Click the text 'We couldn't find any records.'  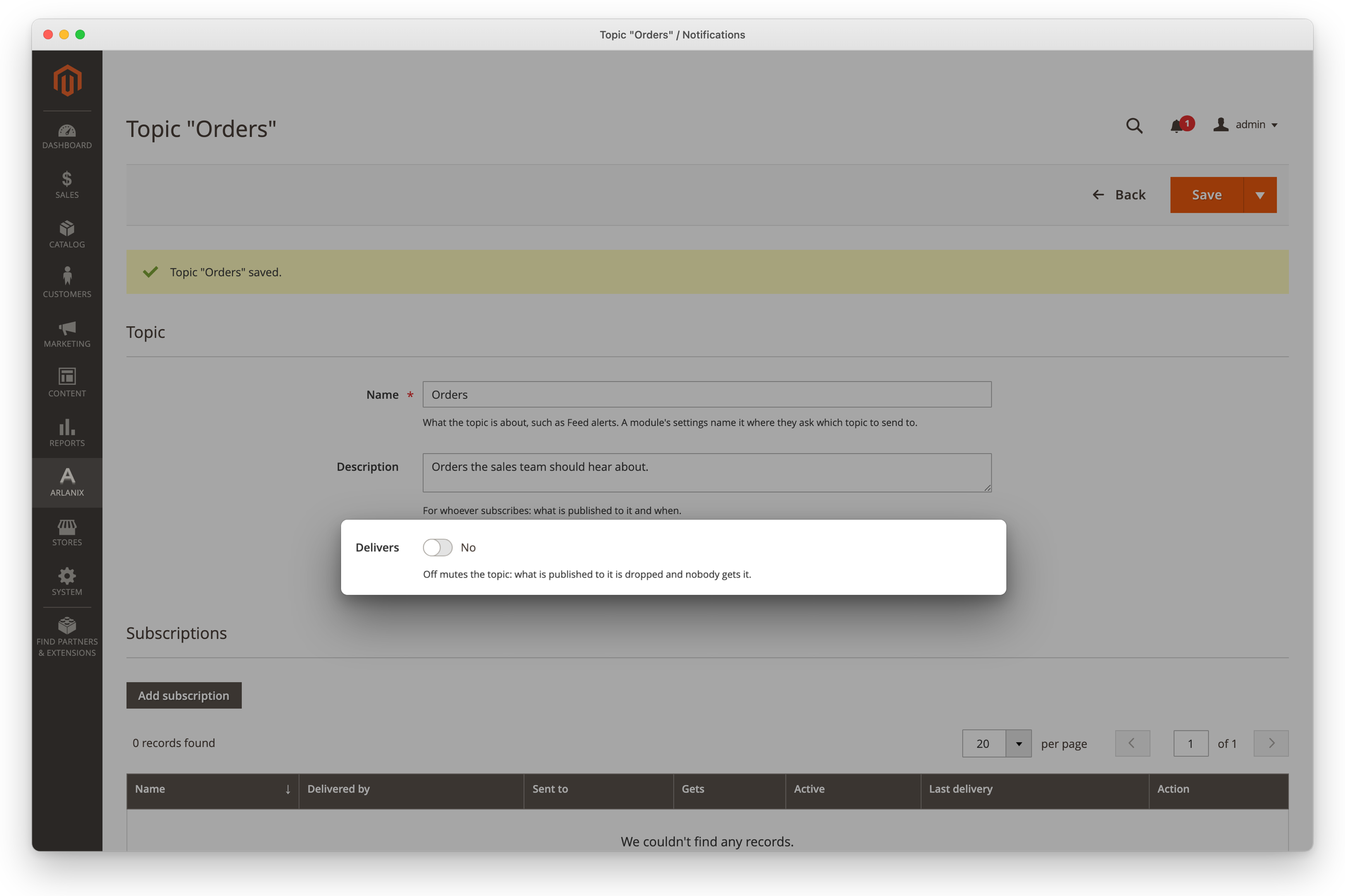pos(707,841)
